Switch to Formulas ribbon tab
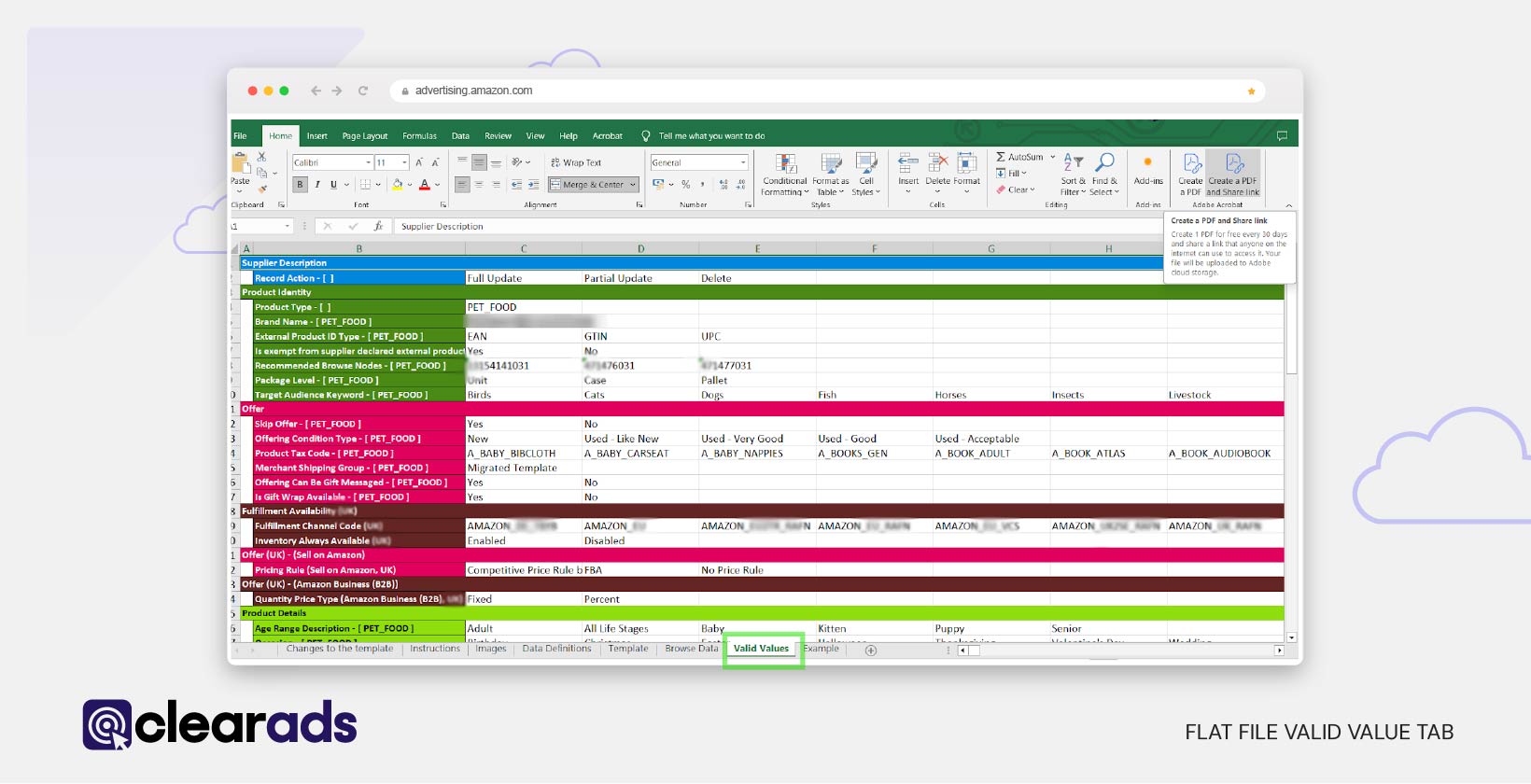The image size is (1531, 784). (x=419, y=136)
